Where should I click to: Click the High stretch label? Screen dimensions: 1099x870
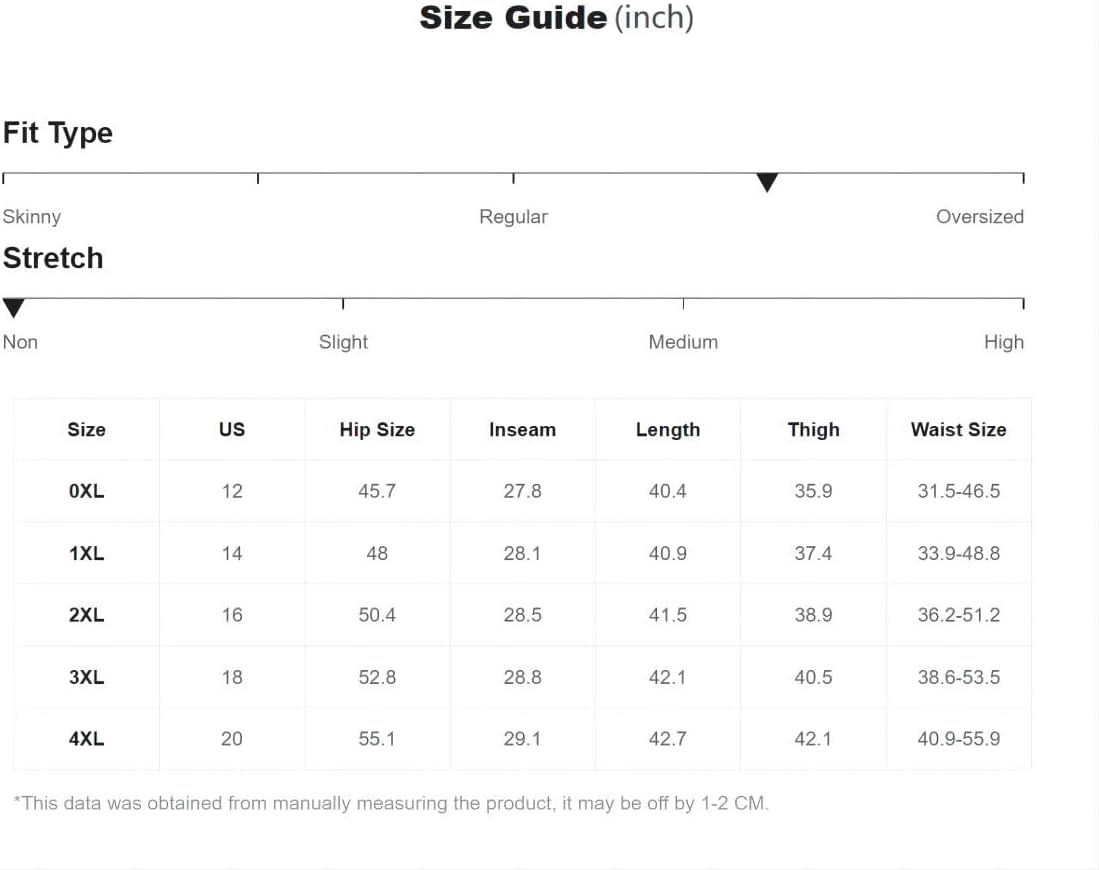[x=1004, y=342]
